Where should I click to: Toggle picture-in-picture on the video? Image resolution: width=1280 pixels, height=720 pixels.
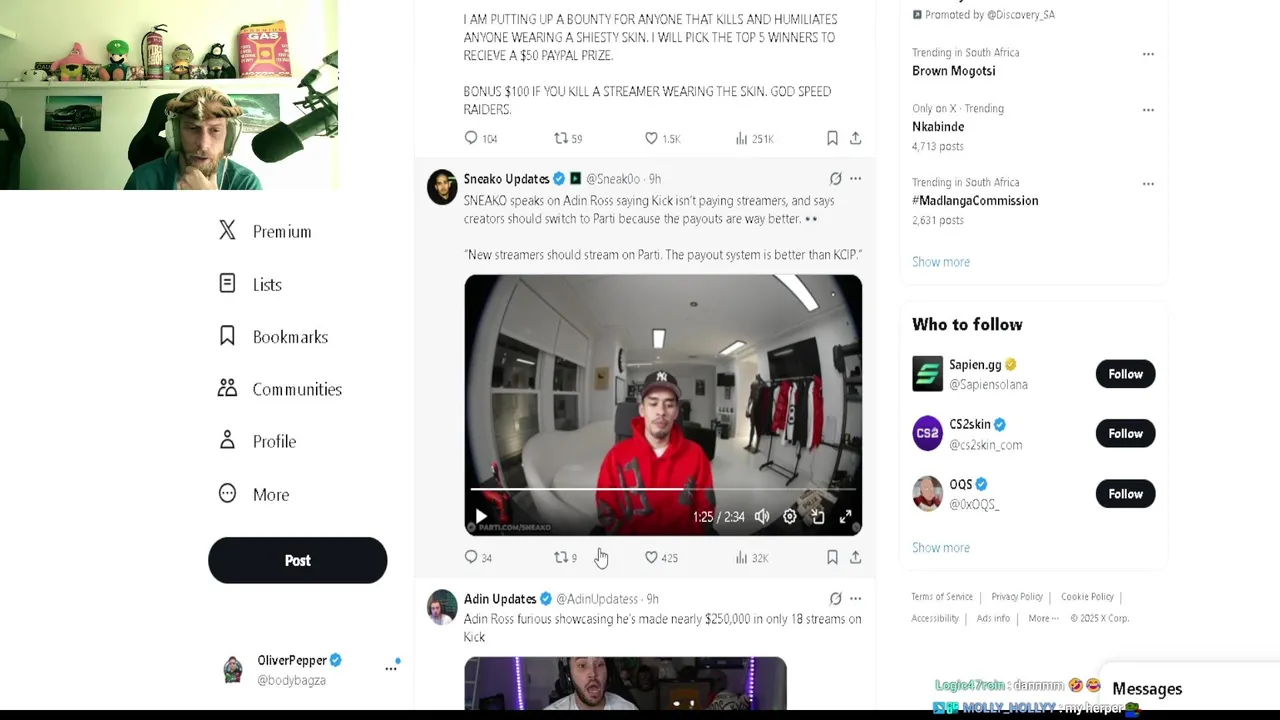(818, 517)
